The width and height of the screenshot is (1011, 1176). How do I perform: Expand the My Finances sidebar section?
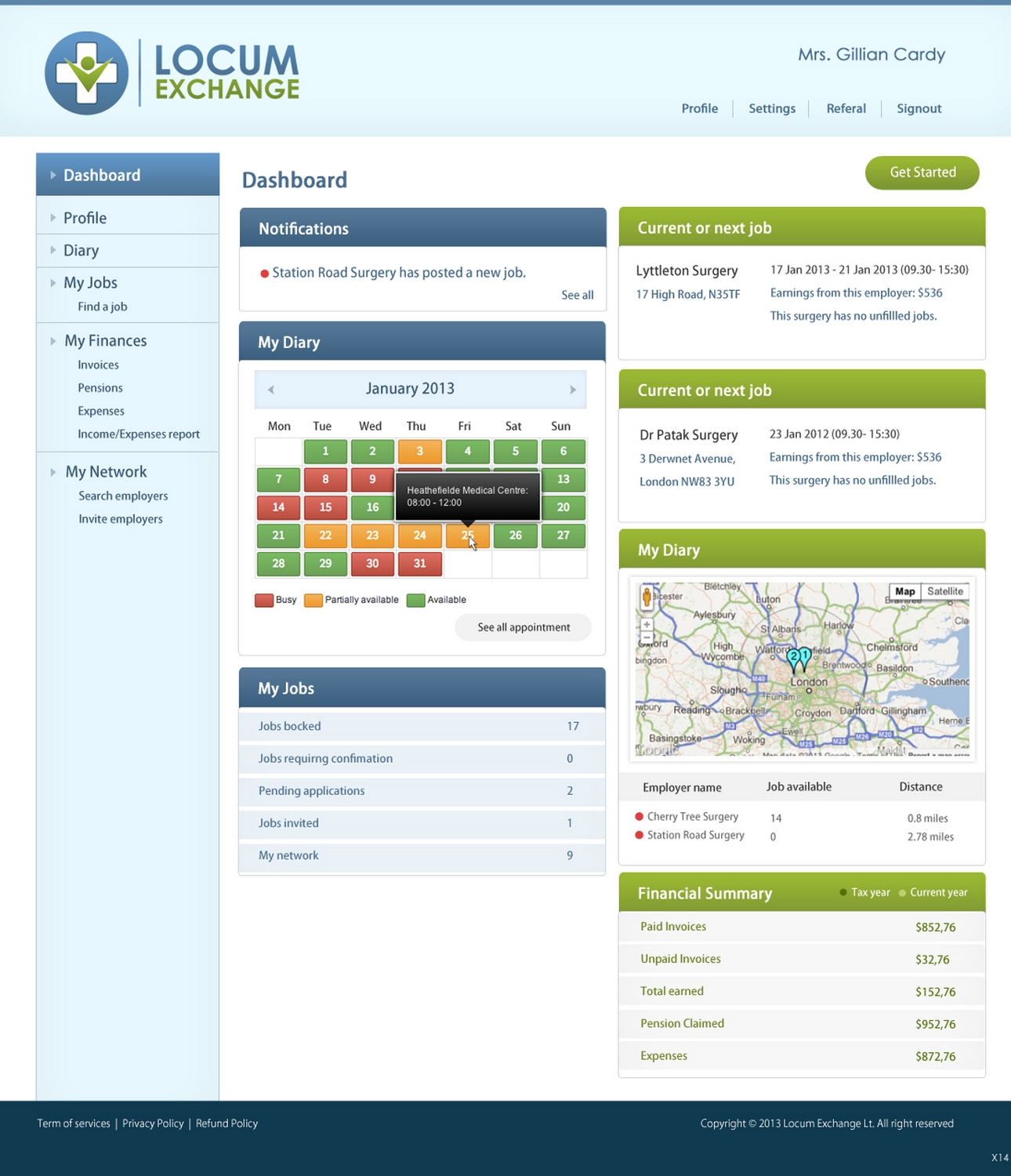pos(53,341)
